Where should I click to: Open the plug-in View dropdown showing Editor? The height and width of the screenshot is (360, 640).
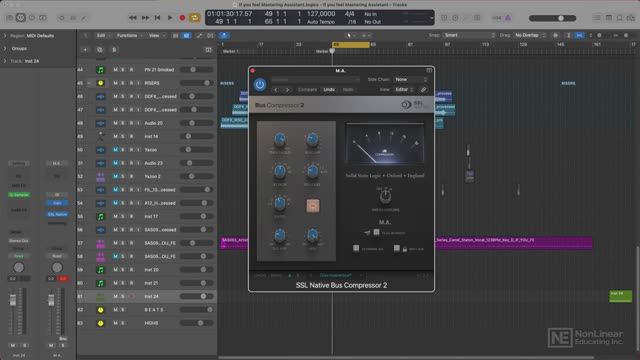pyautogui.click(x=404, y=90)
